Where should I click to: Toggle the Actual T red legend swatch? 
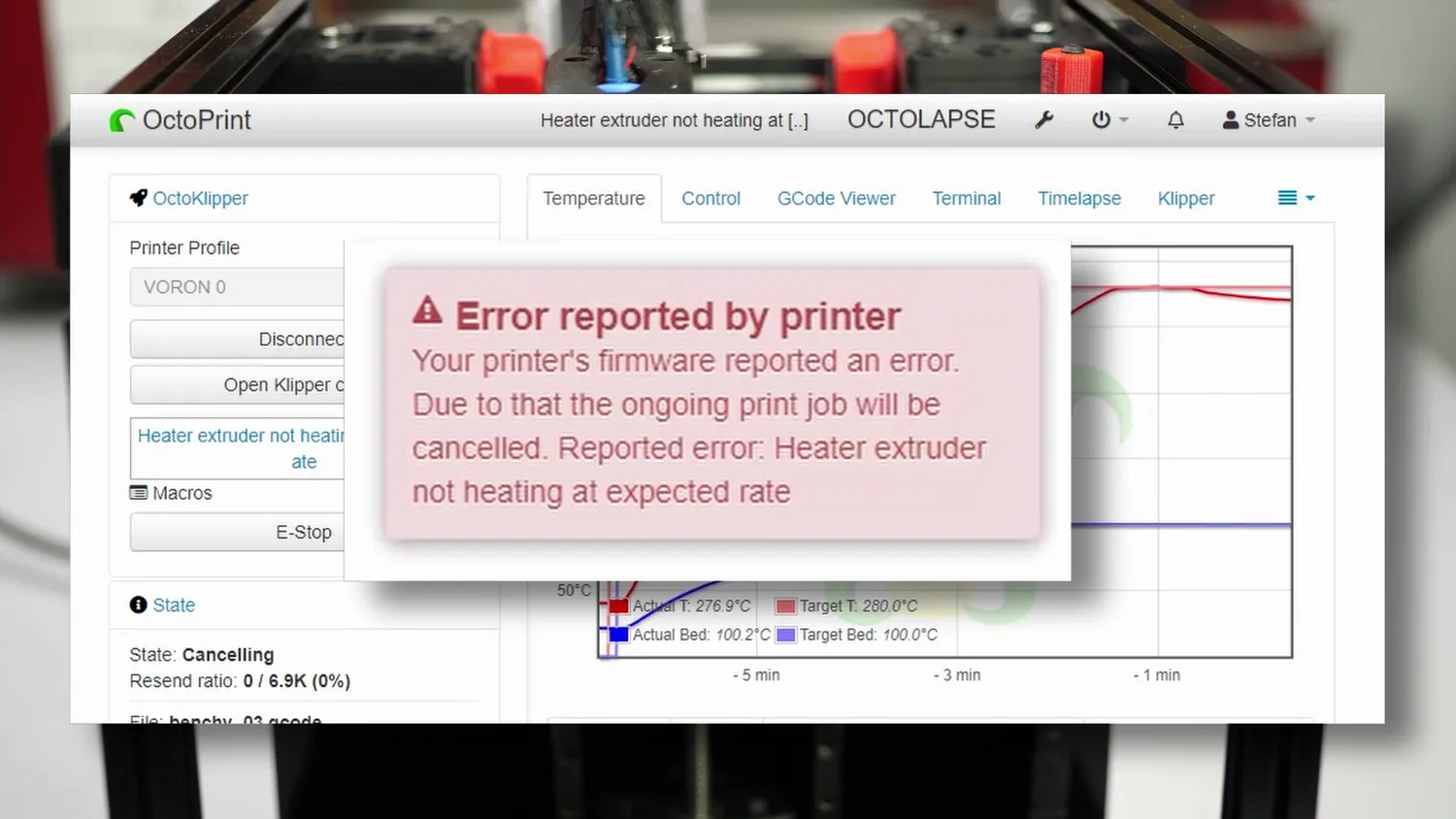619,606
